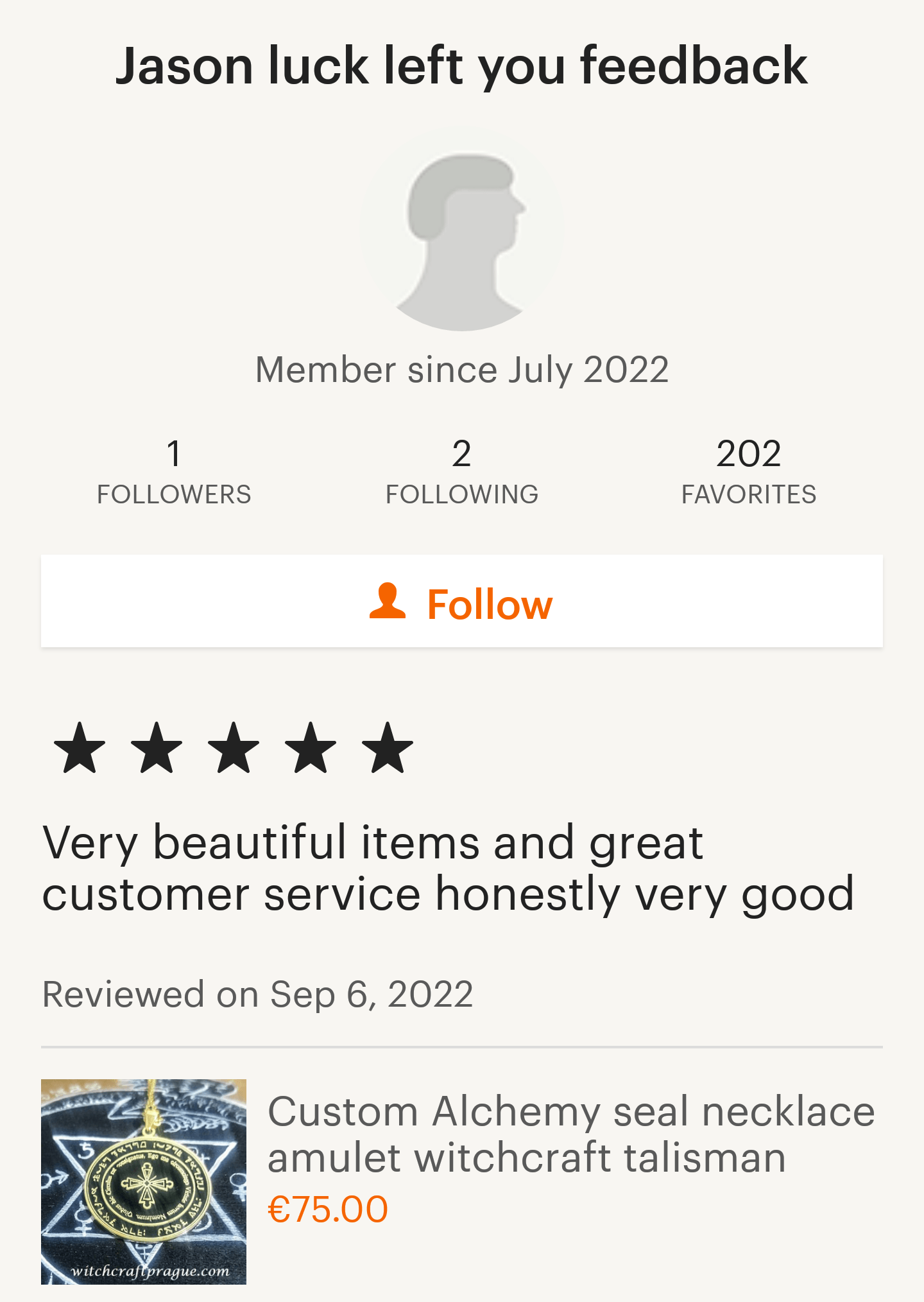This screenshot has width=924, height=1302.
Task: Click Jason luck's profile avatar
Action: tap(462, 232)
